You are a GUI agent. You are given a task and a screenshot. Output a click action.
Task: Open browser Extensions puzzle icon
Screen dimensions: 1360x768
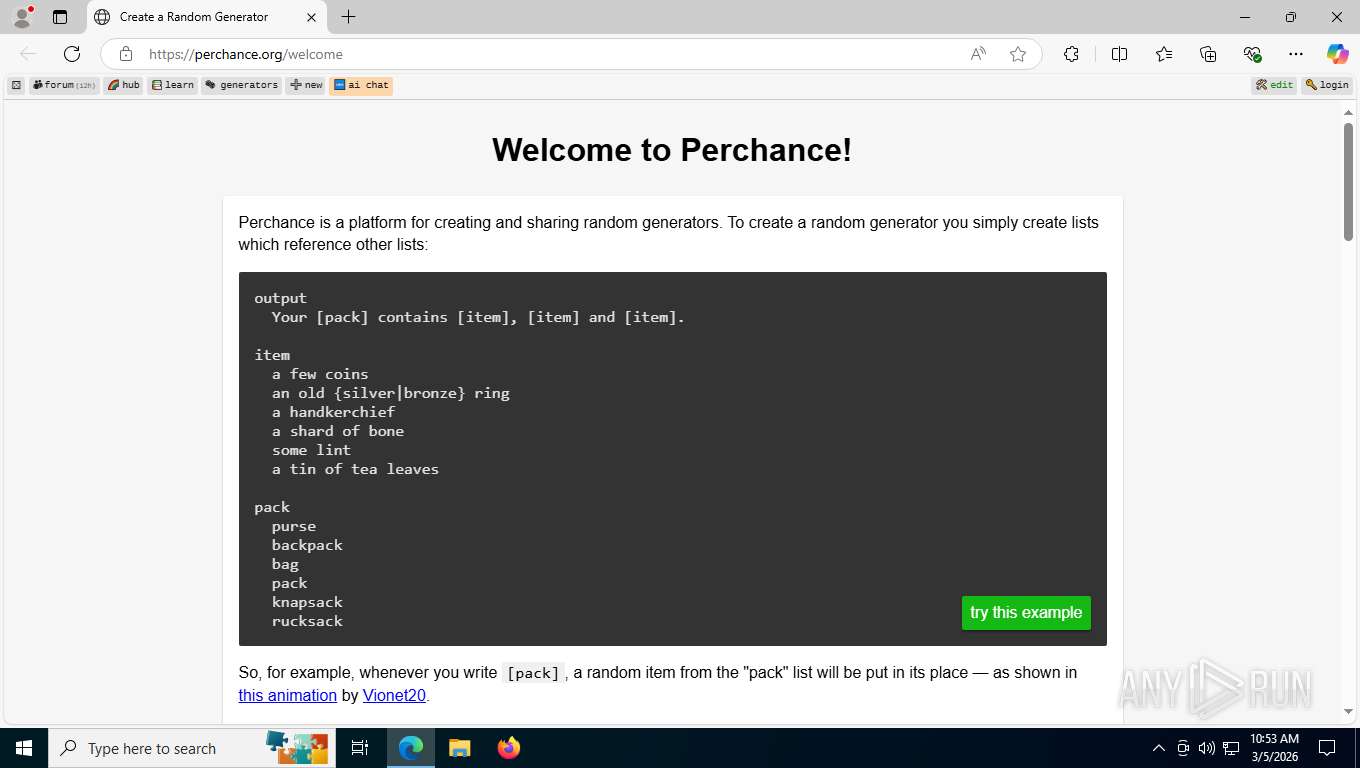pyautogui.click(x=1071, y=54)
